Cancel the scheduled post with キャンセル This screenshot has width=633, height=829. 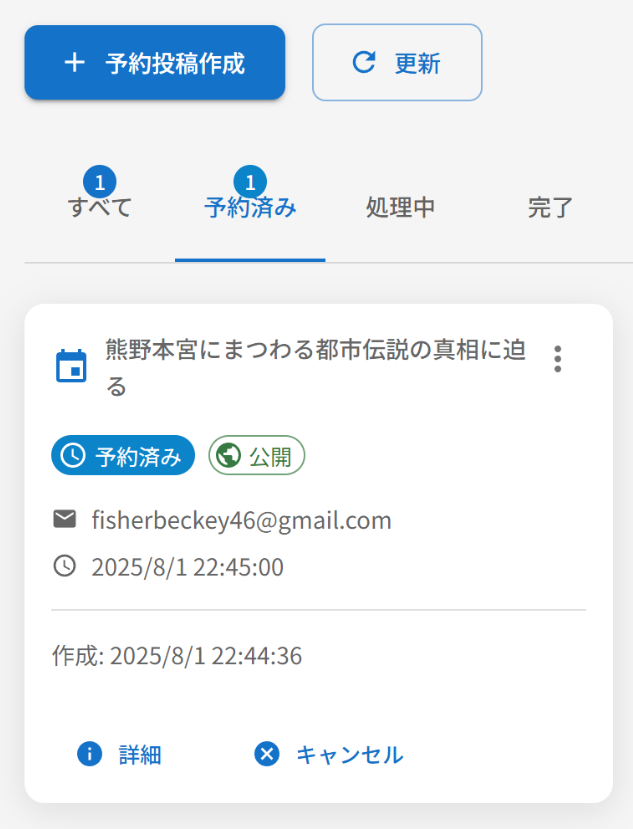[328, 754]
